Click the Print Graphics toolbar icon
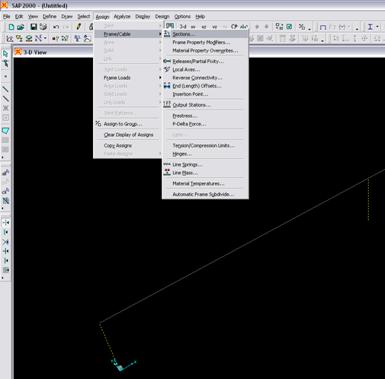Screen dimensions: 385x379 tap(43, 27)
